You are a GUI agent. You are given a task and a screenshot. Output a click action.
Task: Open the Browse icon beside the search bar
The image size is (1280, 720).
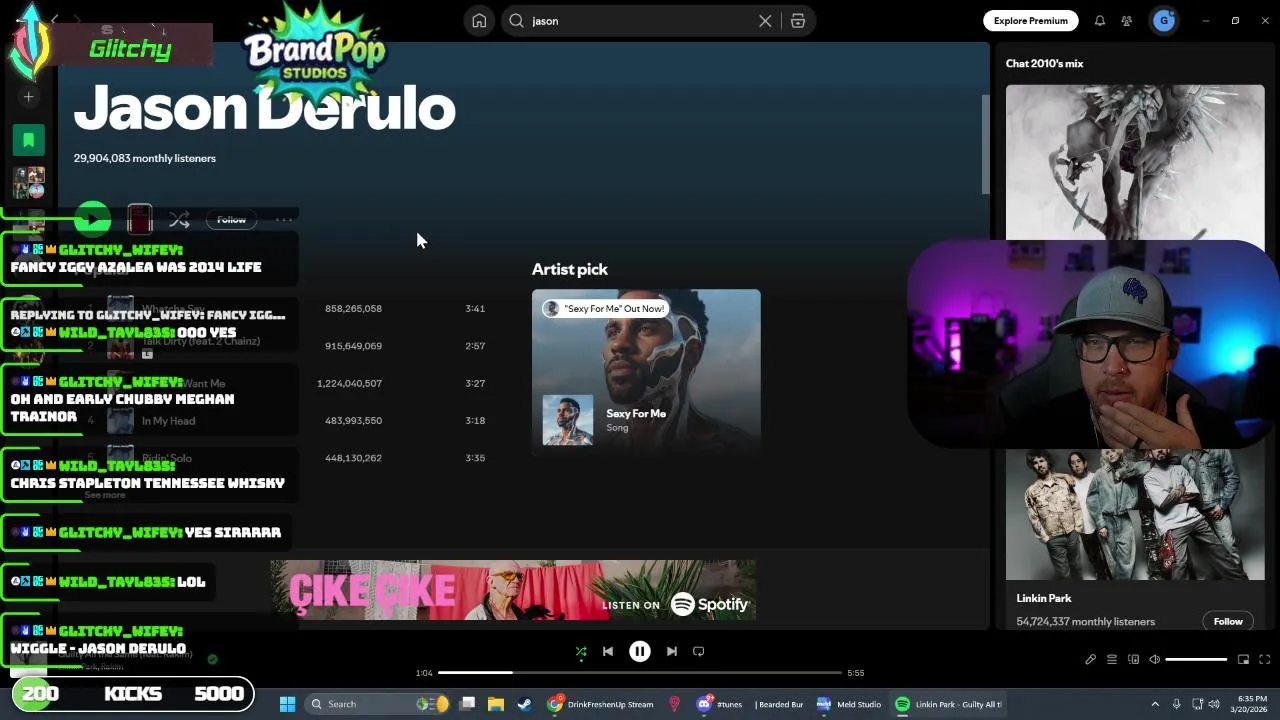798,21
